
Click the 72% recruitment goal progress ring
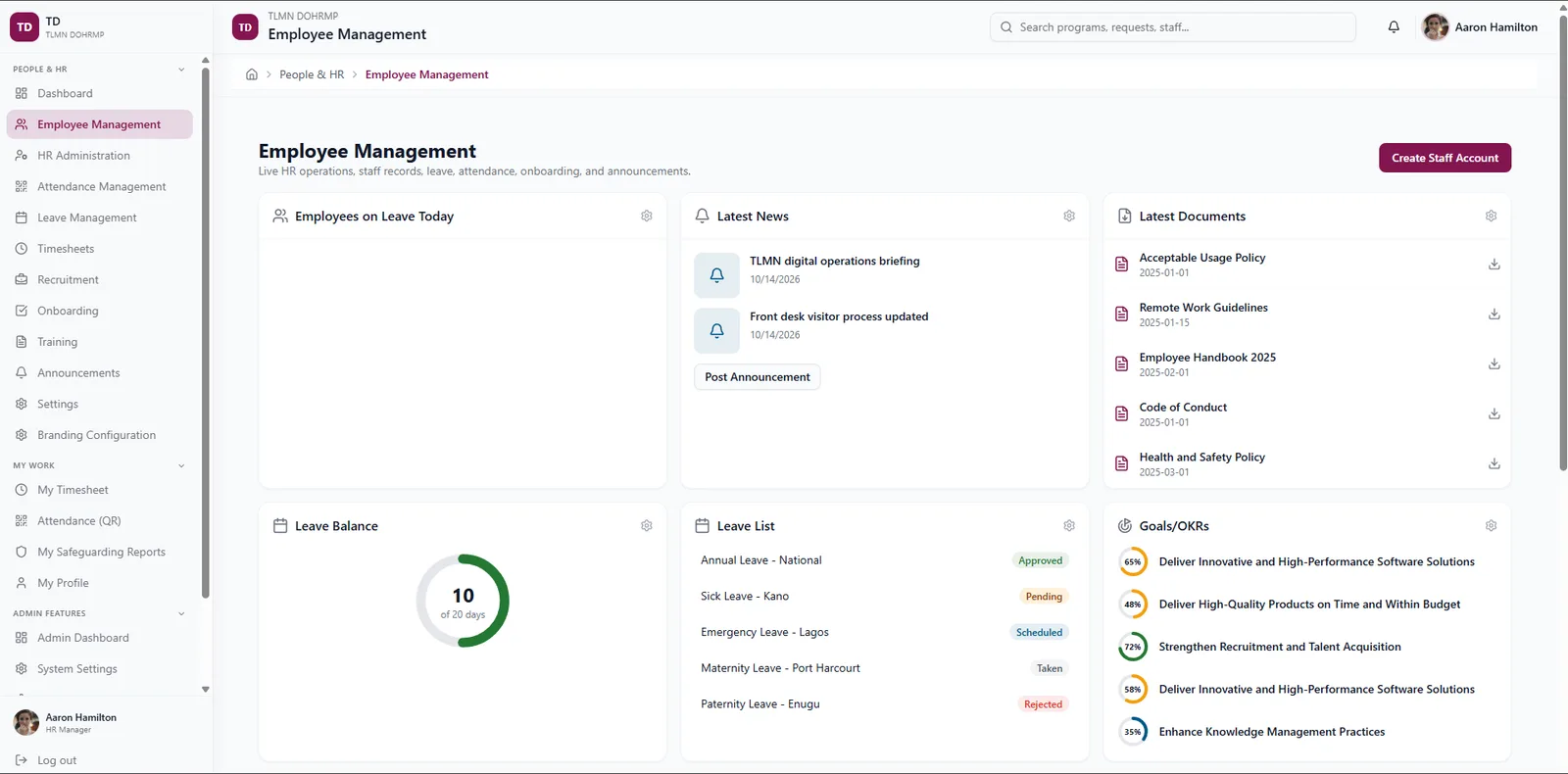[1133, 647]
